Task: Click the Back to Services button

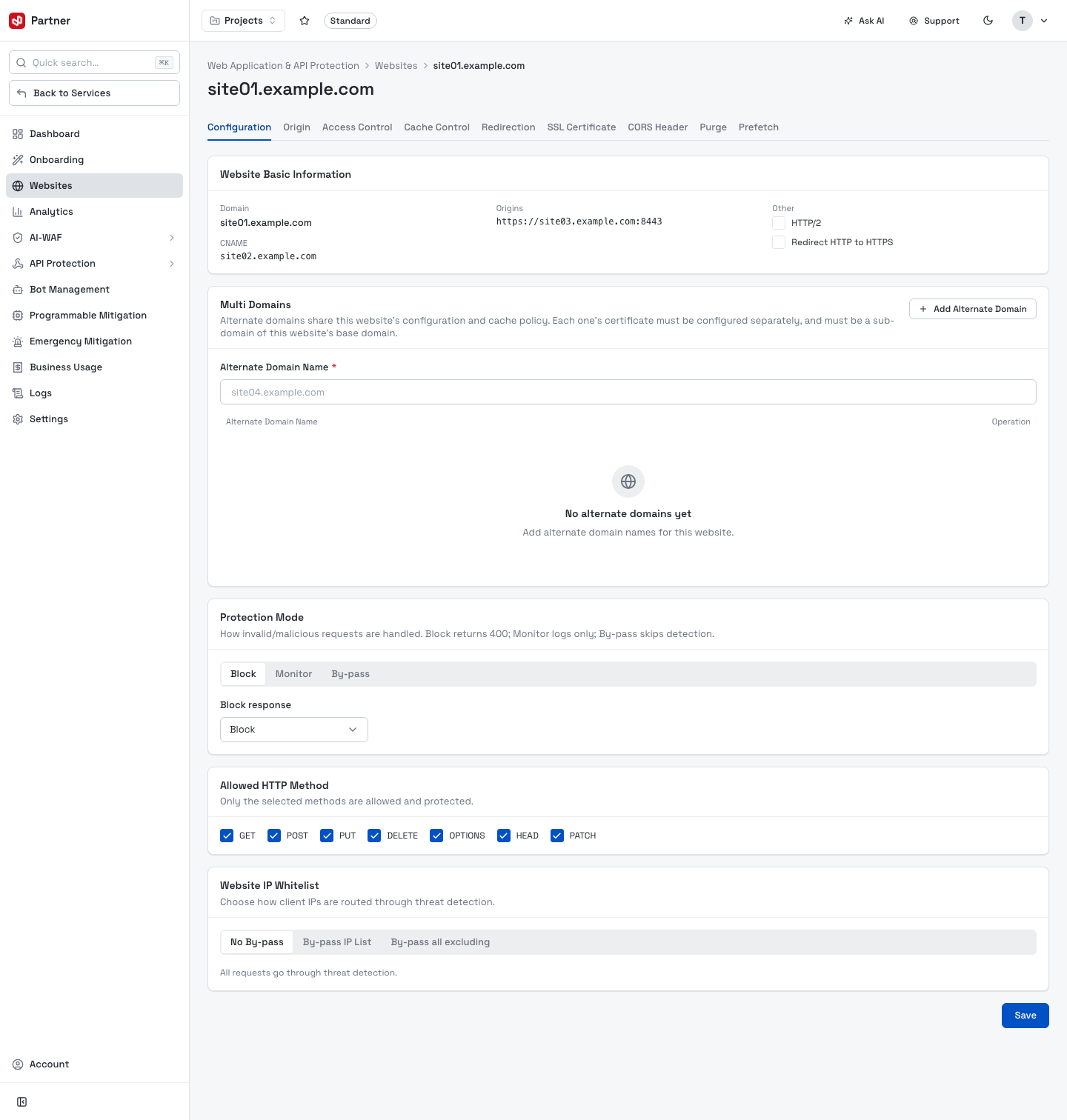Action: 94,93
